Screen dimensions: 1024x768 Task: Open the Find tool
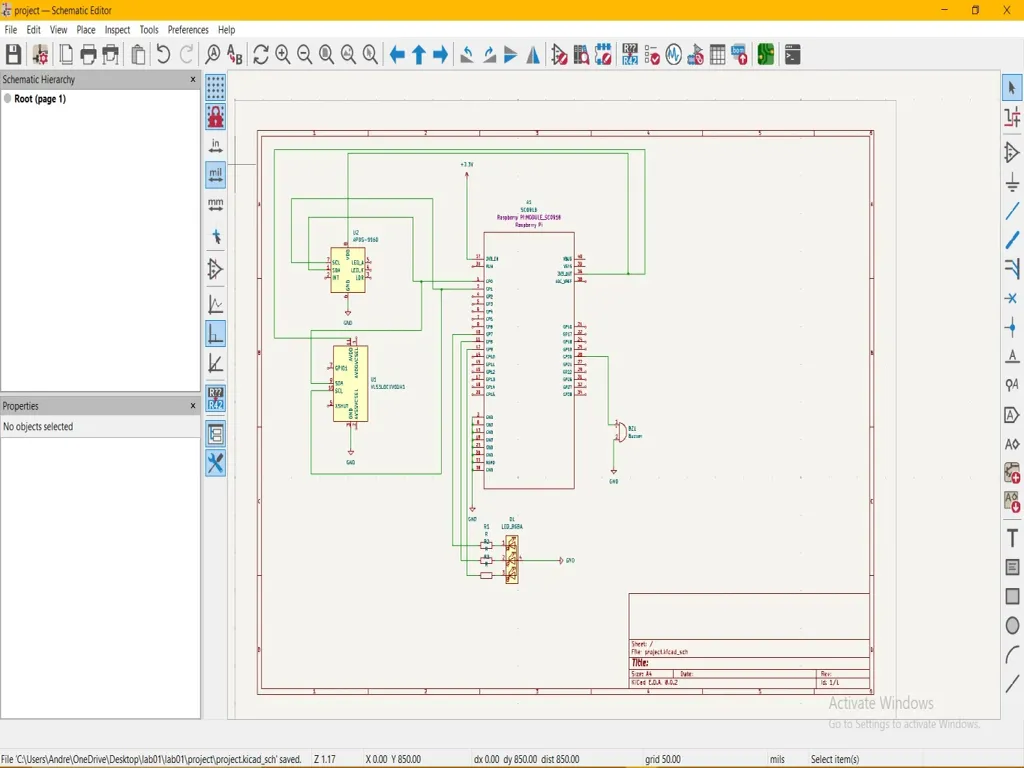pos(212,55)
